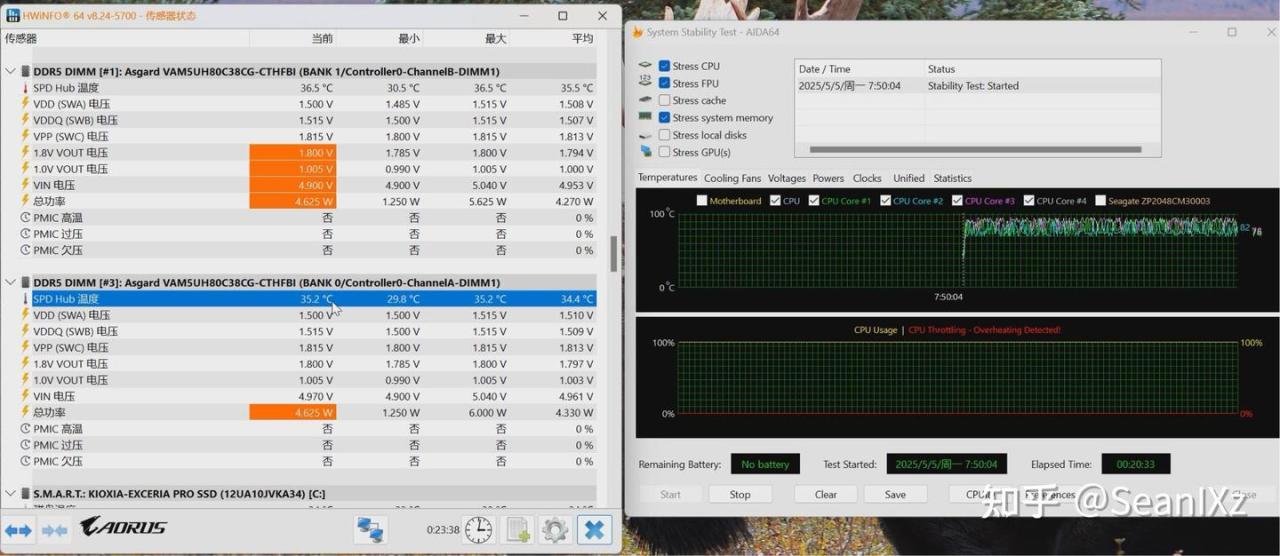Uncheck the Stress CPU checkbox
1280x556 pixels.
(x=664, y=66)
